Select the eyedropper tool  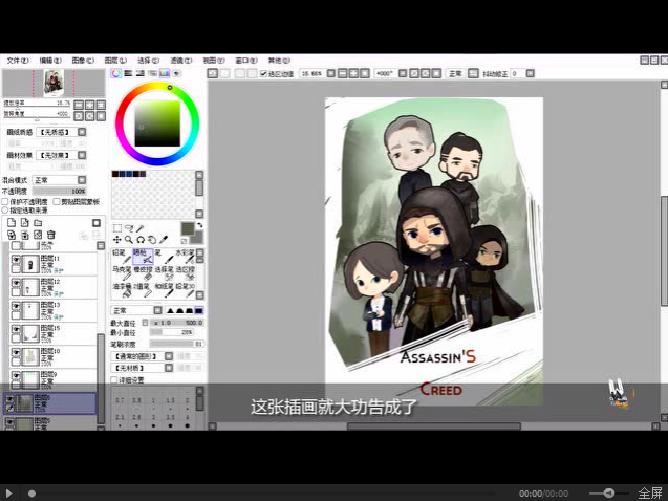[164, 240]
